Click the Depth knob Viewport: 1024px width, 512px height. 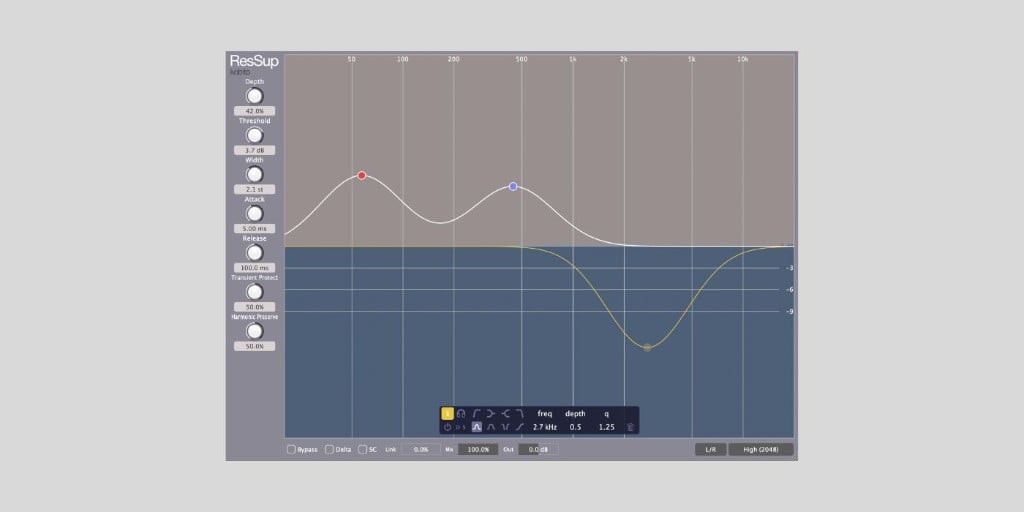tap(255, 96)
